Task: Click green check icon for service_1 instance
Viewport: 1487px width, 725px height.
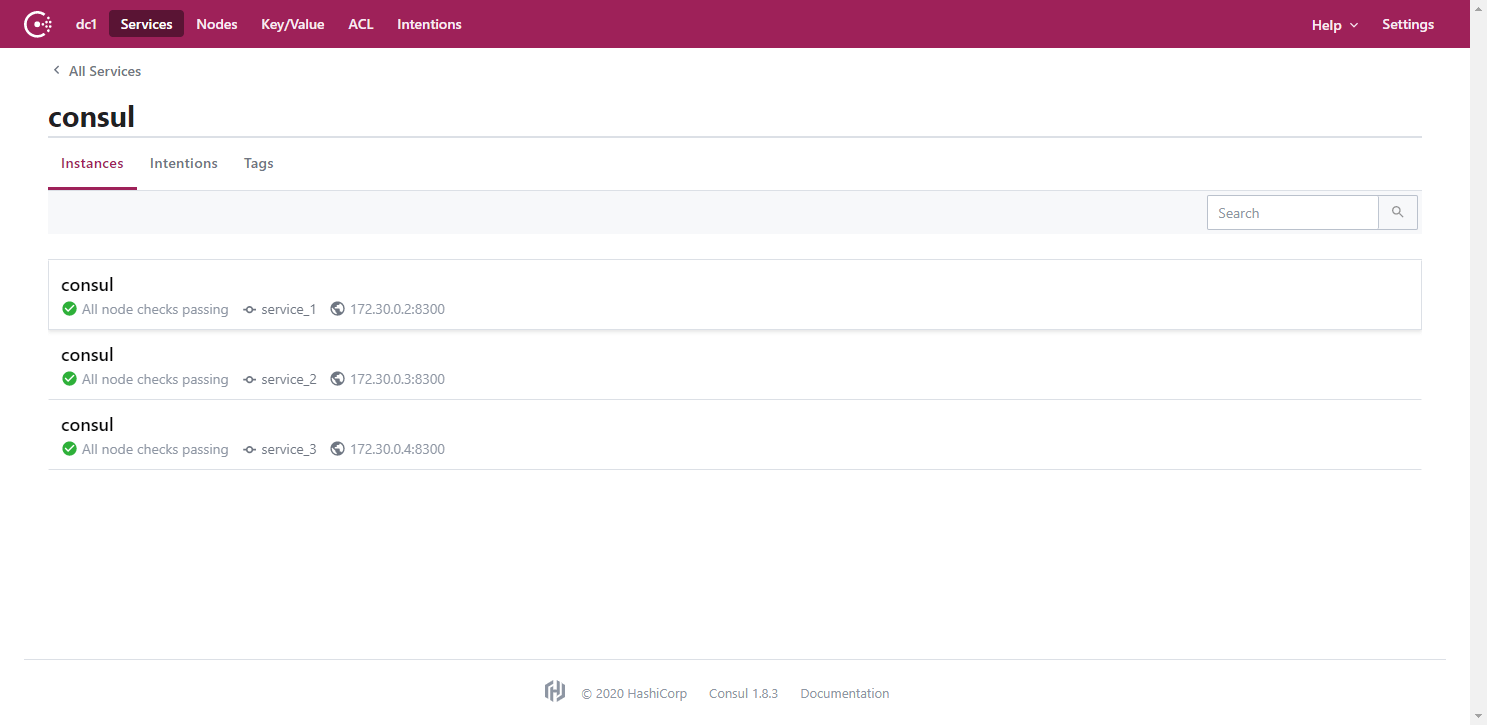Action: [x=69, y=309]
